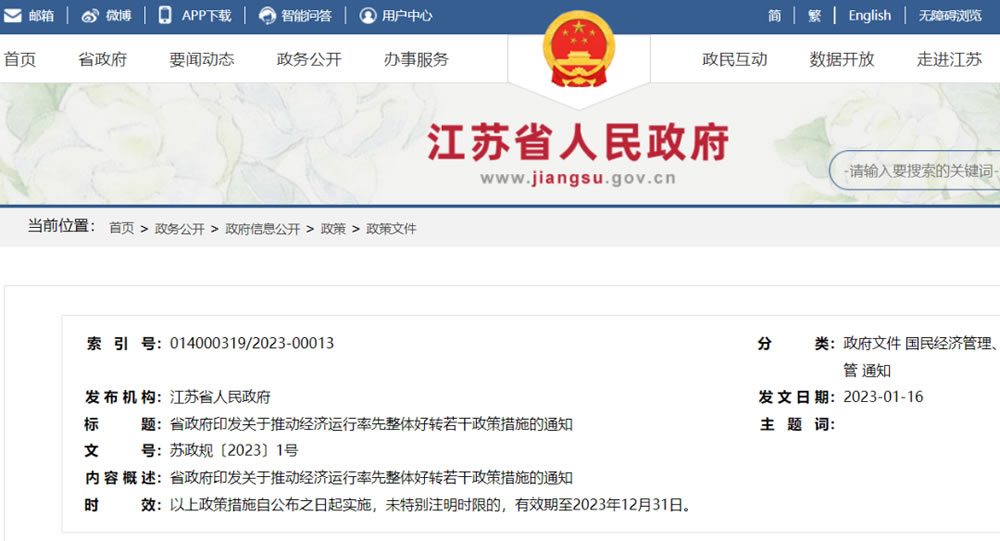Open the 数据开放 menu item
This screenshot has height=541, width=1000.
[x=842, y=59]
